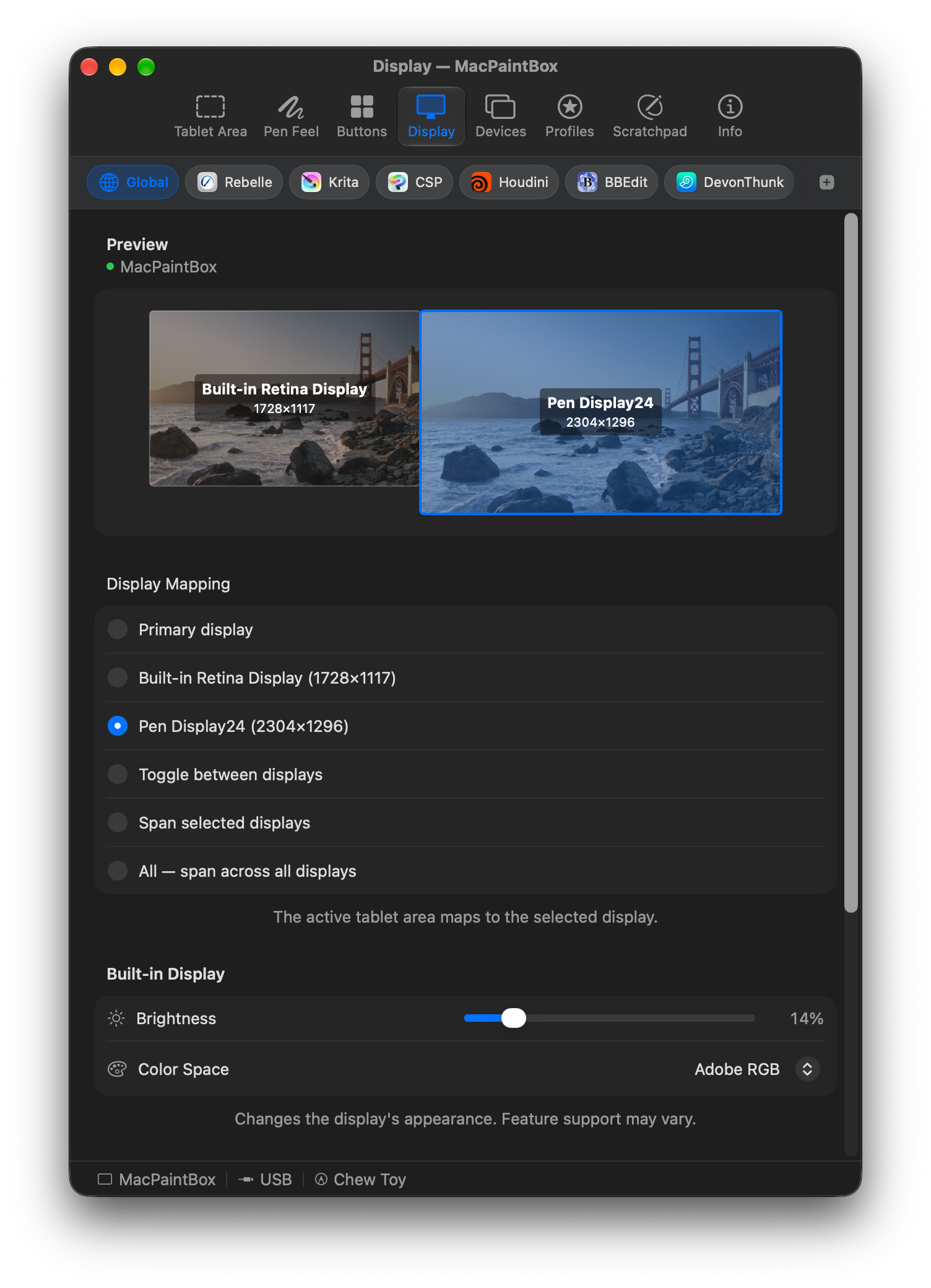Click the USB connection status
The height and width of the screenshot is (1288, 931).
(265, 1180)
